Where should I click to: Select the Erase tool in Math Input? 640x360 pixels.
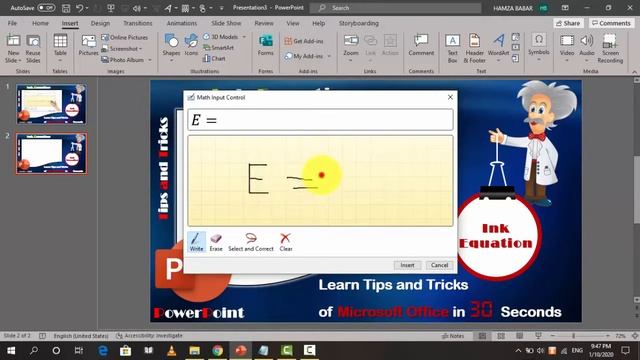pyautogui.click(x=216, y=242)
